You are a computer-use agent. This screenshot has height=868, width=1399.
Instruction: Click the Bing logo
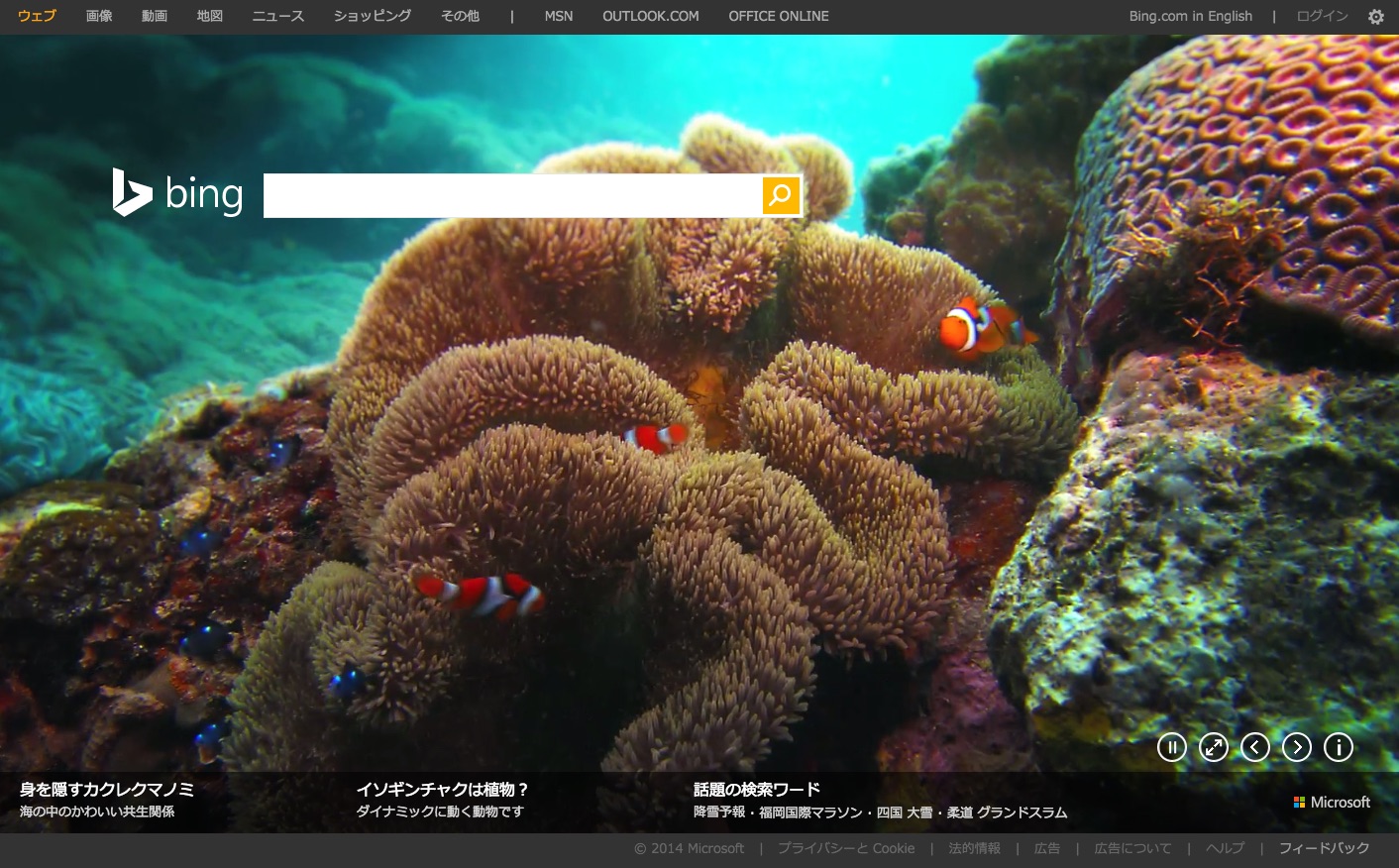point(178,193)
